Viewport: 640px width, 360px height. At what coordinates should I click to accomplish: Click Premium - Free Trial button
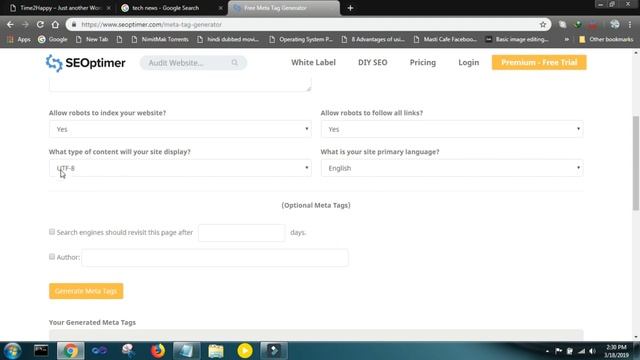coord(539,62)
